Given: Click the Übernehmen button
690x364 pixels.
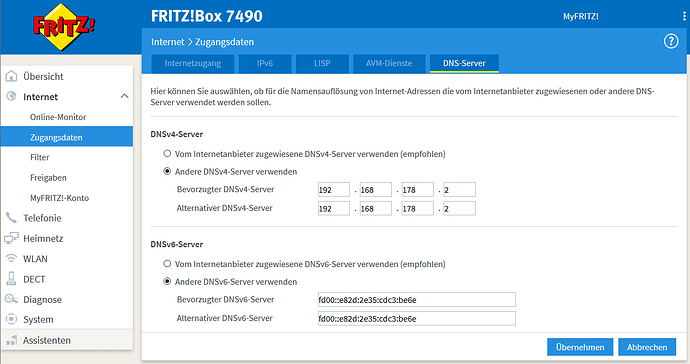Looking at the screenshot, I should [580, 347].
